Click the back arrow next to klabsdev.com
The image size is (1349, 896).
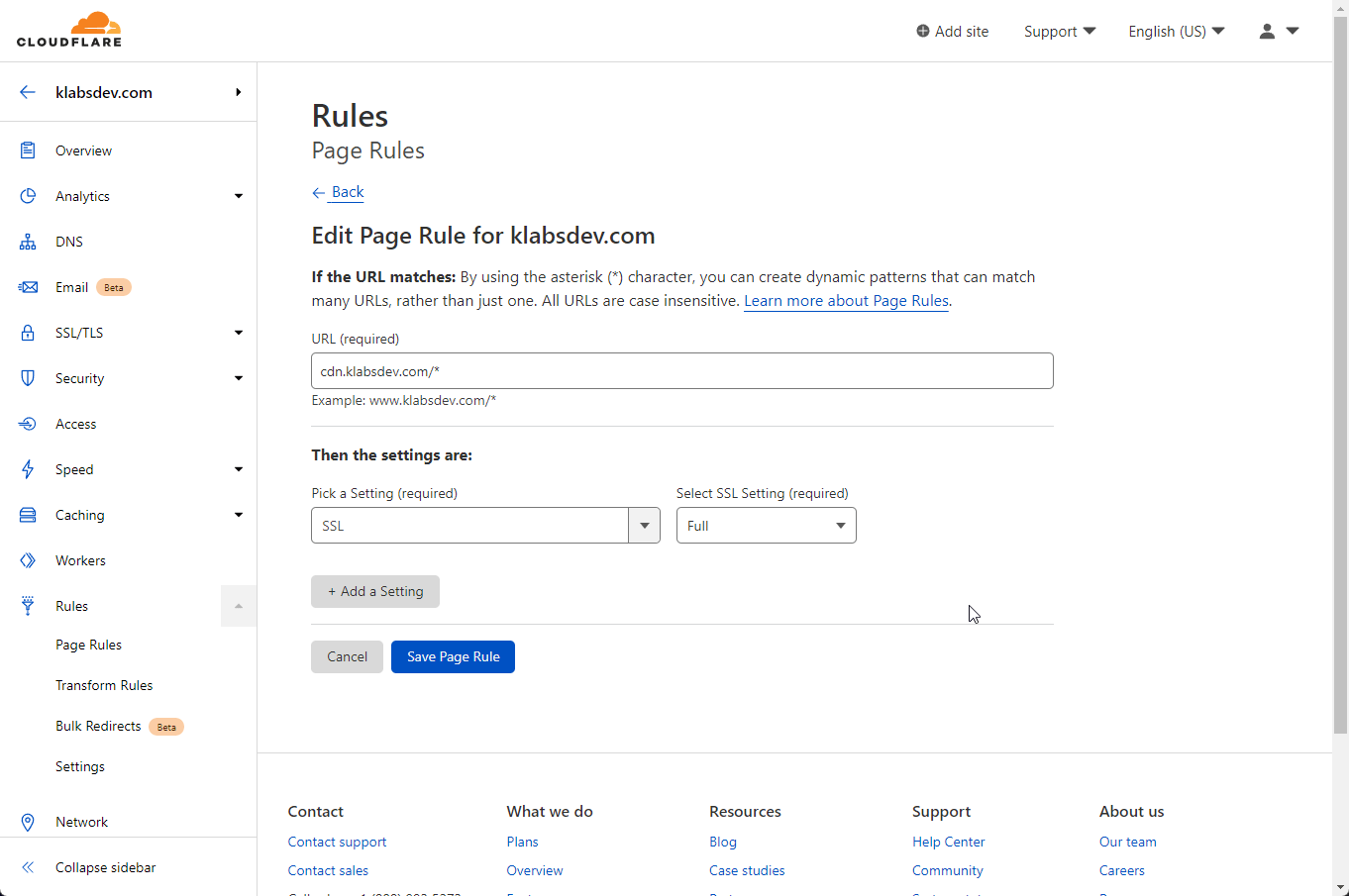point(27,91)
